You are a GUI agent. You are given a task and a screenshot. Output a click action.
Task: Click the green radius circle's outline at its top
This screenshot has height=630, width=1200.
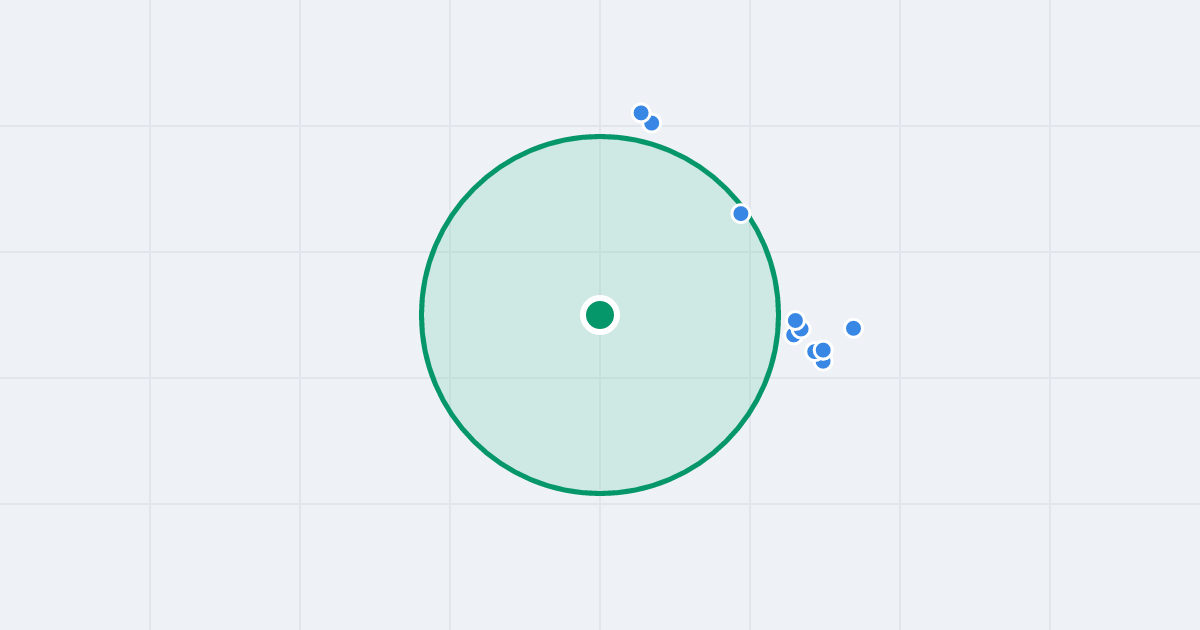(600, 136)
